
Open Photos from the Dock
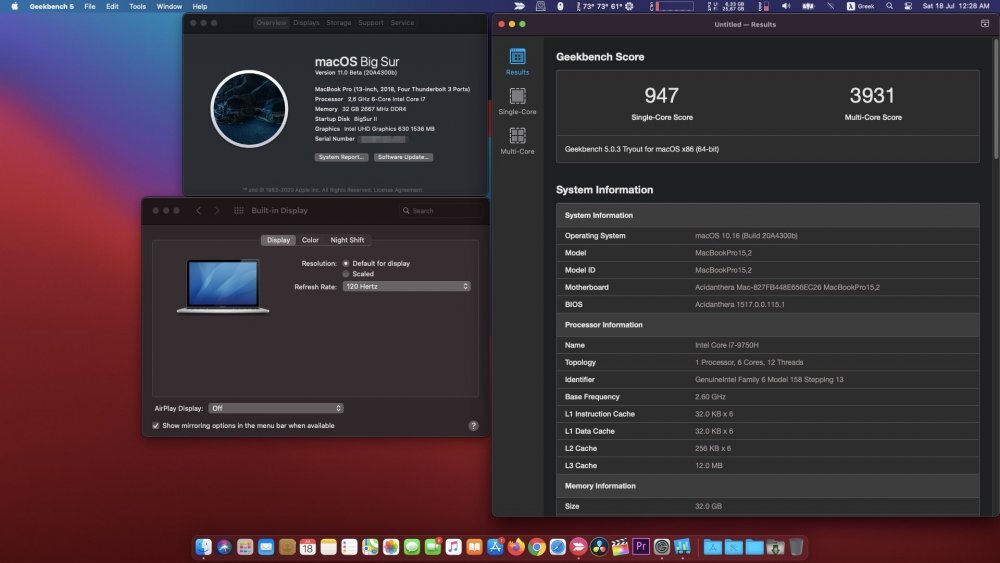(x=391, y=547)
